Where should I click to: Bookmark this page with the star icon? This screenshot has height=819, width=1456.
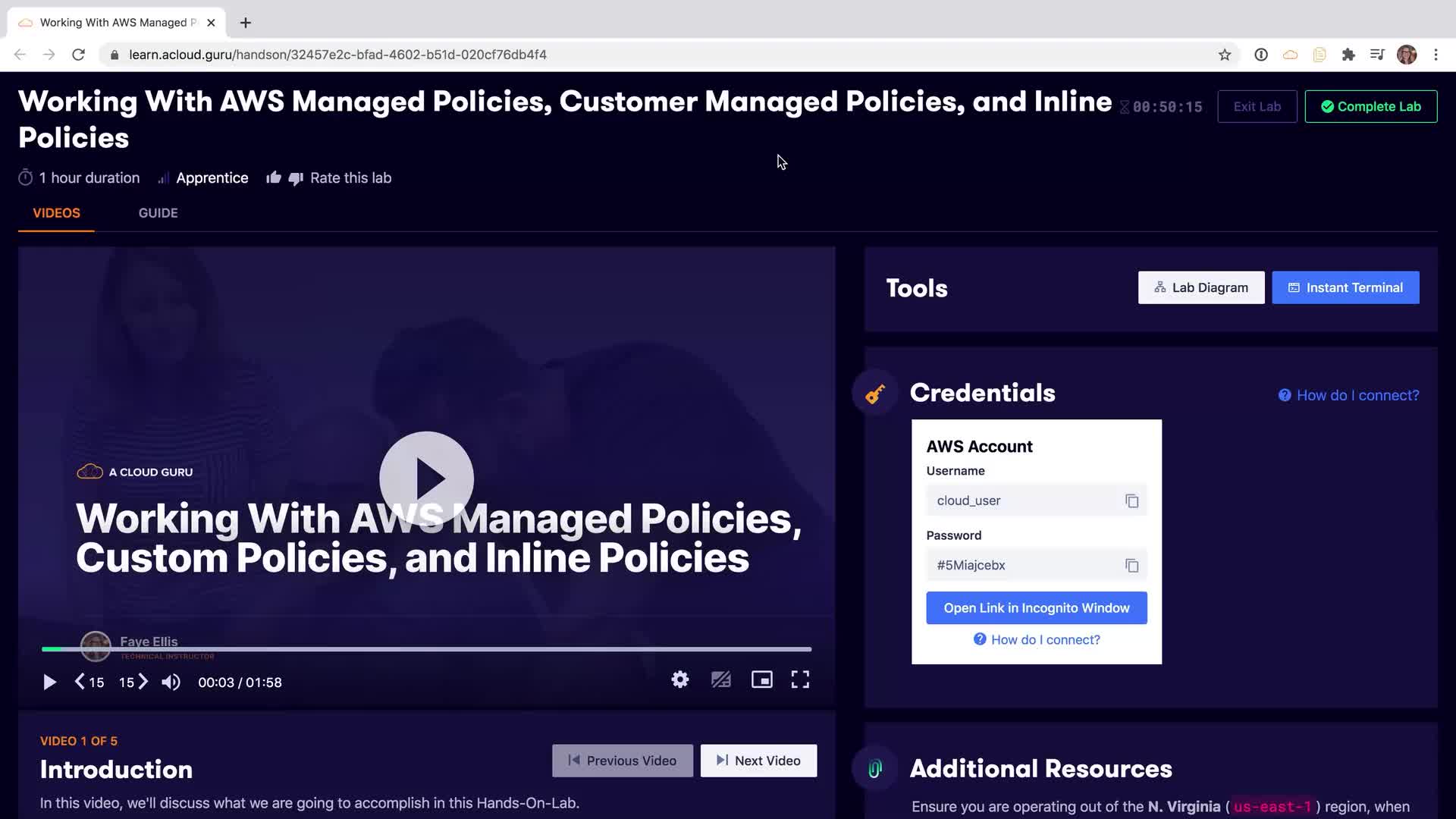coord(1224,55)
